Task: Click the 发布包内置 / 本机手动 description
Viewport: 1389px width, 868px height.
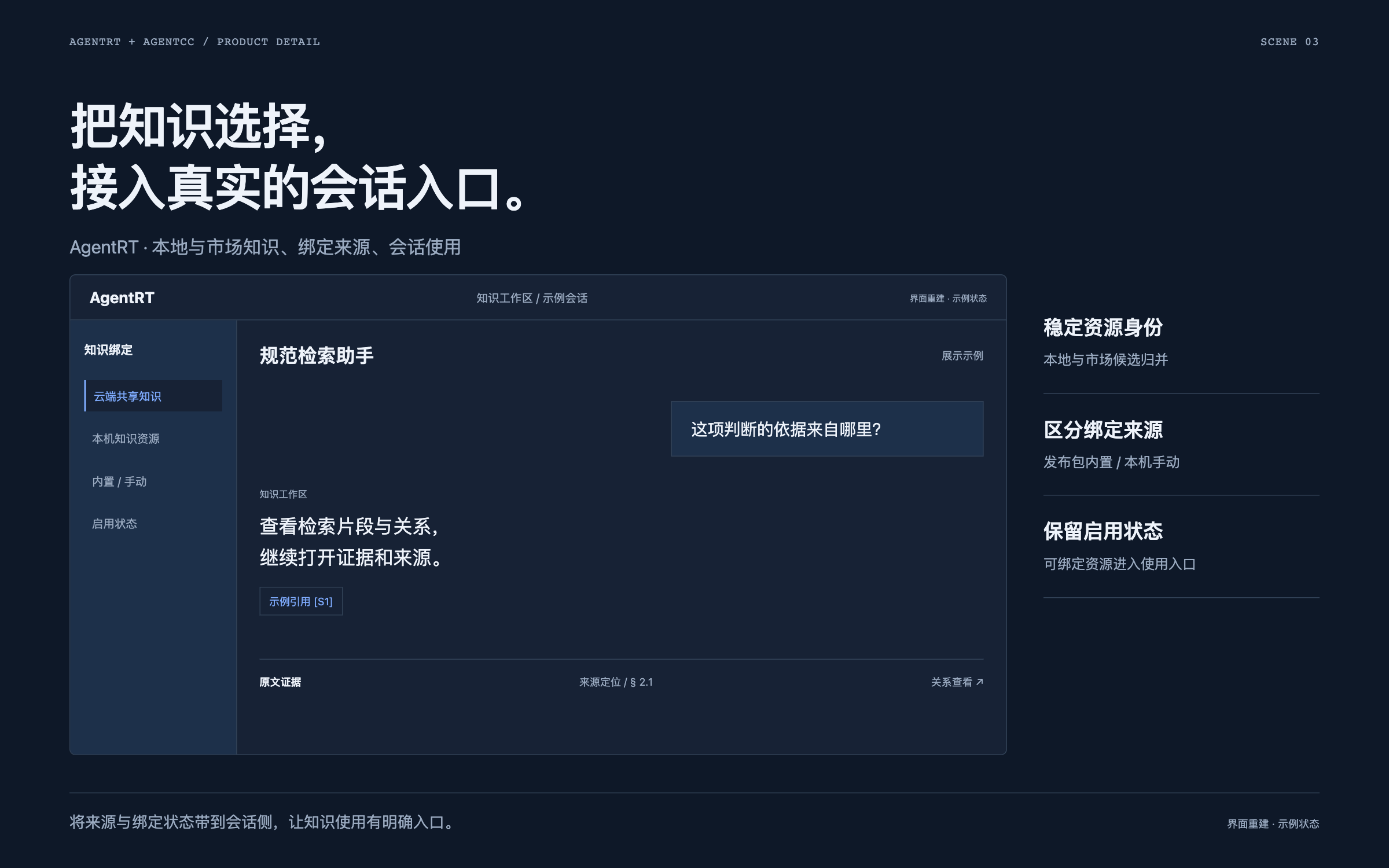Action: (x=1111, y=462)
